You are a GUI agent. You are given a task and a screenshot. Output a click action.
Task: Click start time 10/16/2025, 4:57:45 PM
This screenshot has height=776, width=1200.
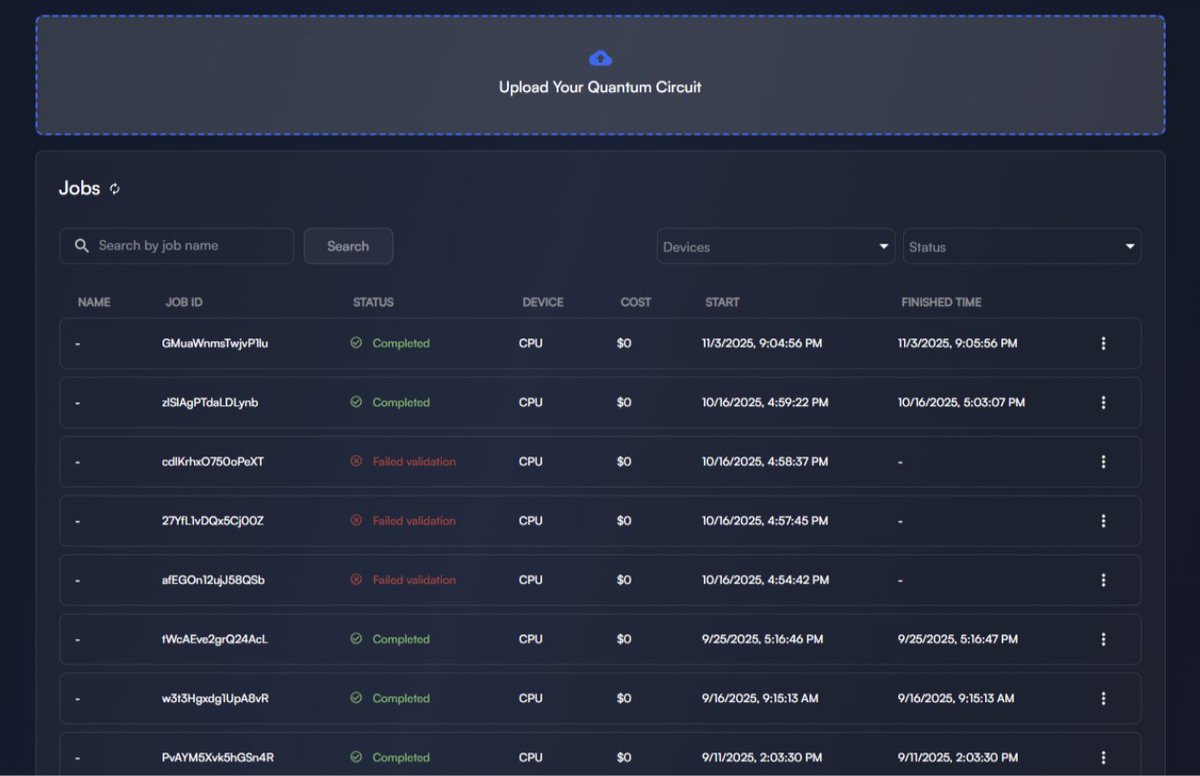765,520
